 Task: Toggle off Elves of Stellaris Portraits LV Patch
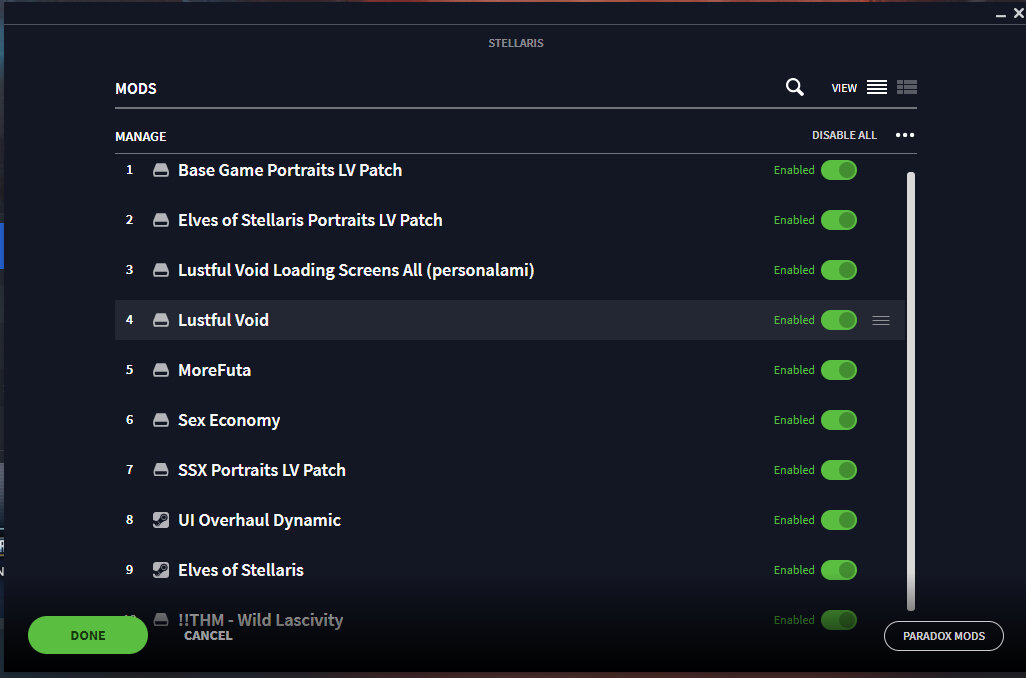click(x=839, y=220)
